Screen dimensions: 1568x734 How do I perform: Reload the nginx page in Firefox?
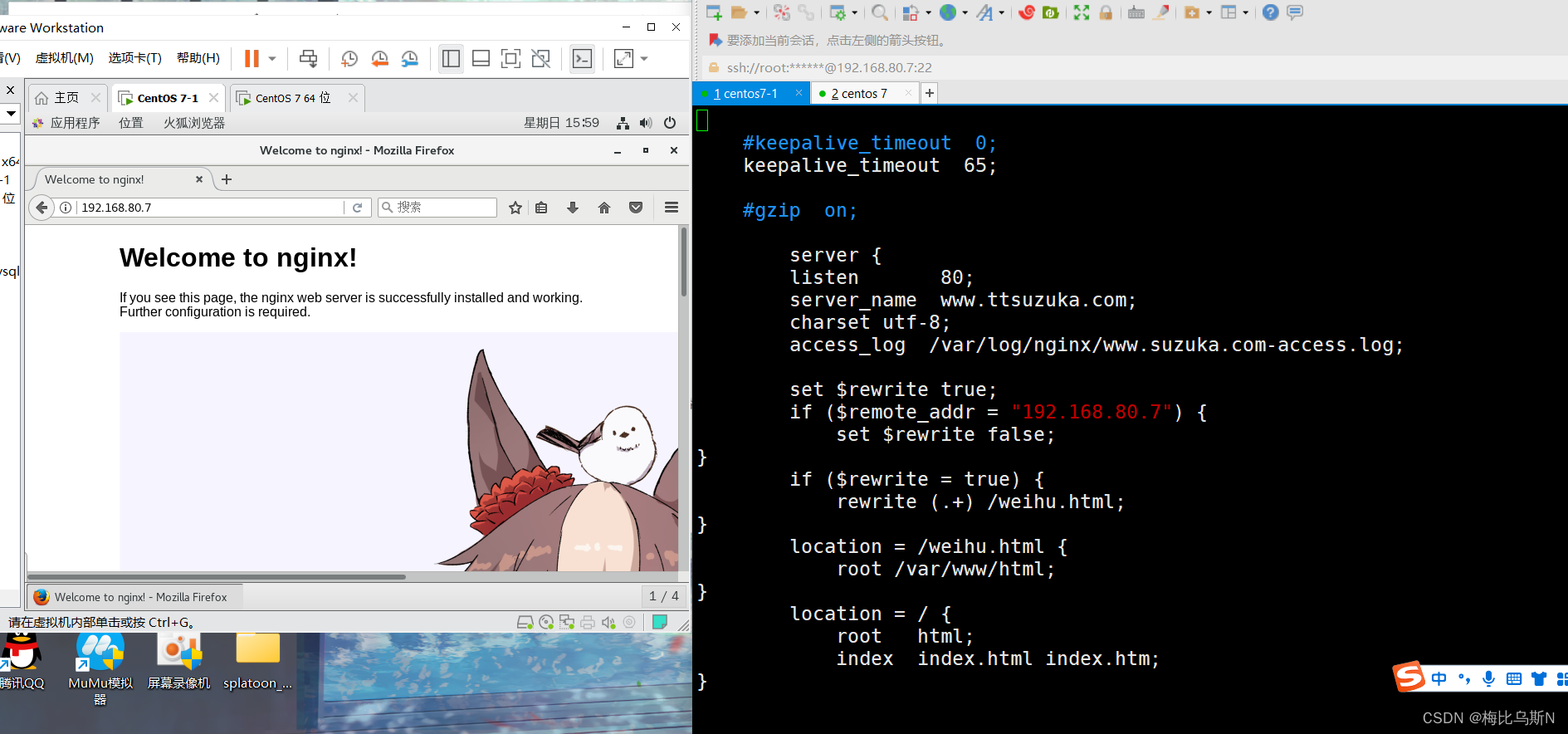pos(357,208)
